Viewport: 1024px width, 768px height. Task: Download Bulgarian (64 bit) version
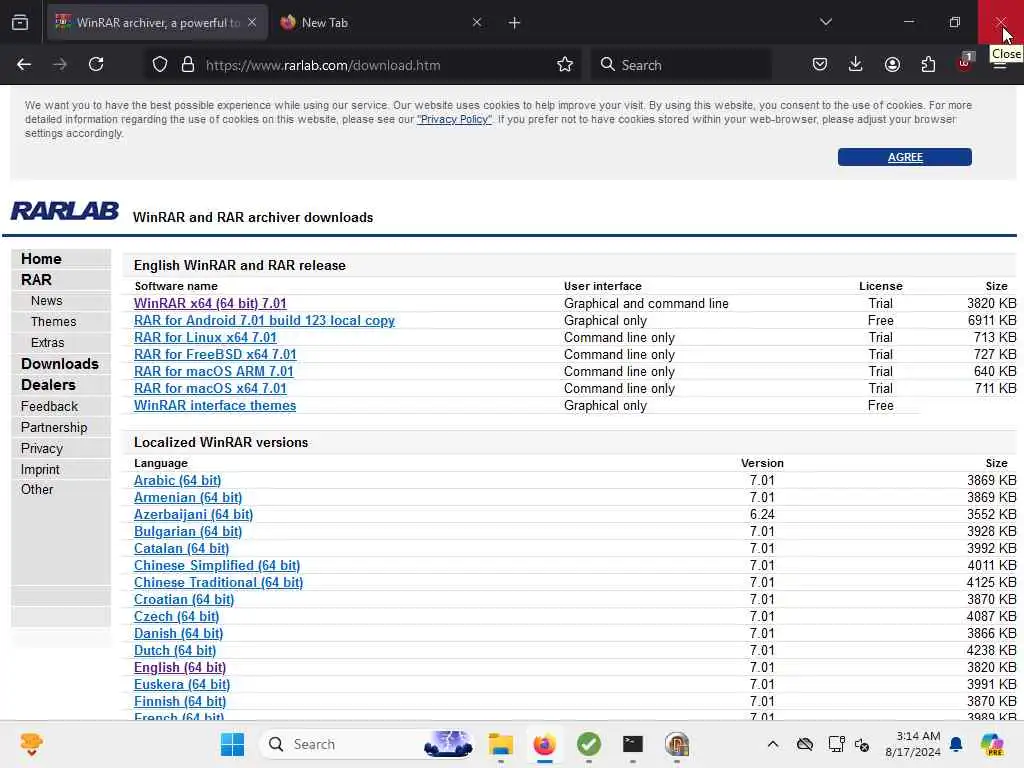pyautogui.click(x=188, y=531)
